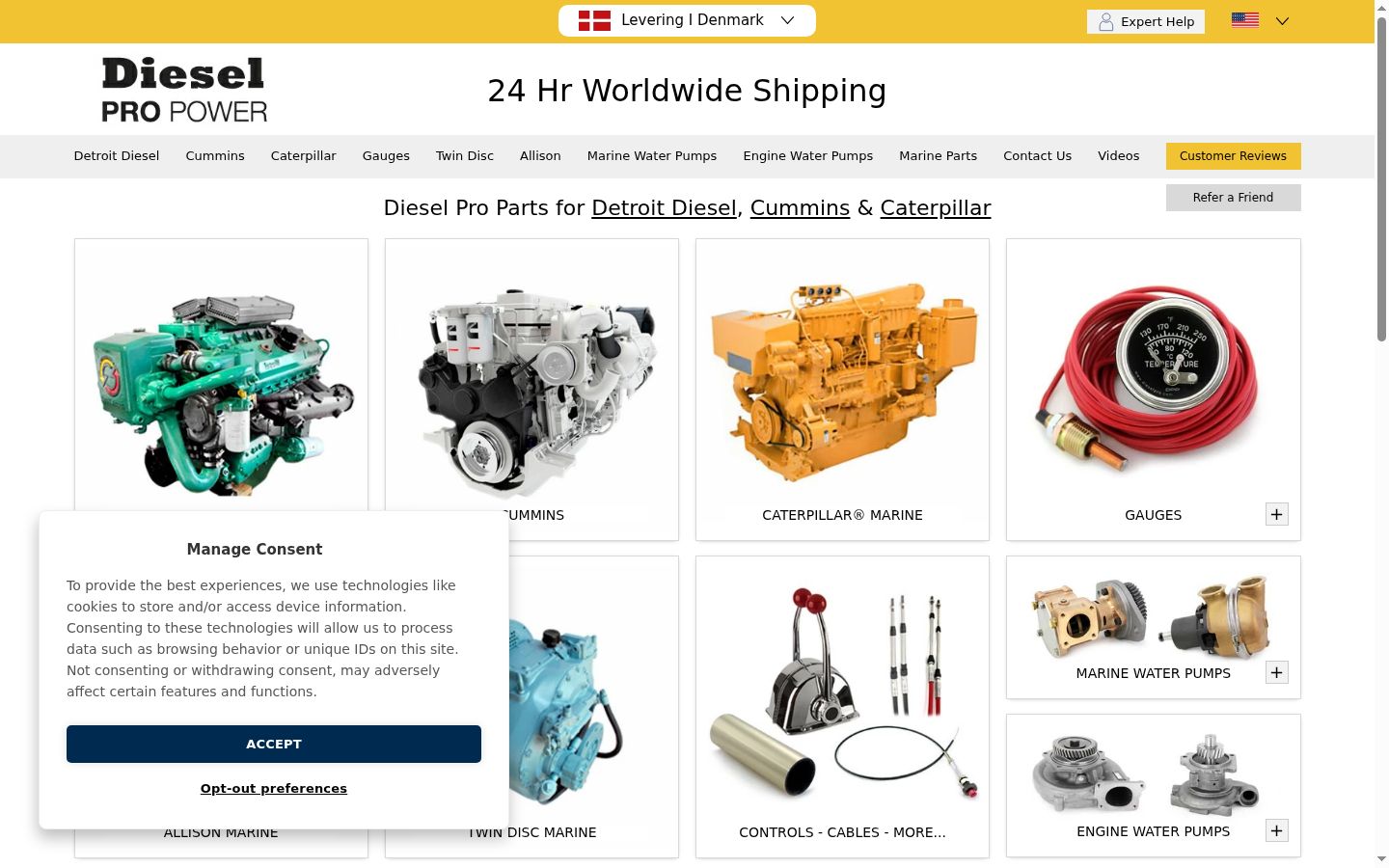Open the Allison menu item
Image resolution: width=1389 pixels, height=868 pixels.
tap(540, 155)
